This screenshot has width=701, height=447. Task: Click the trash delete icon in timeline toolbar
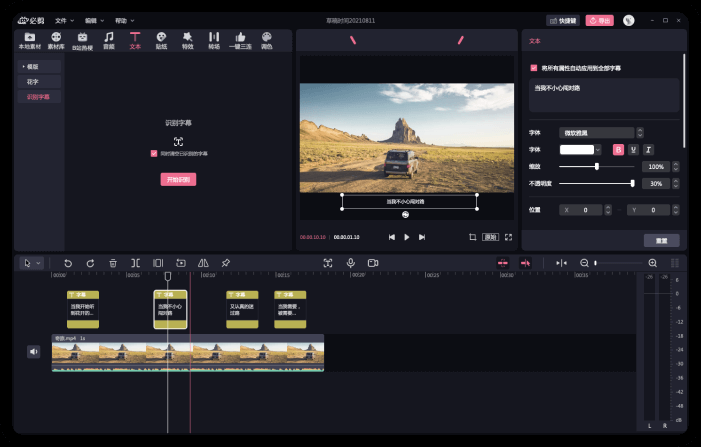click(113, 262)
